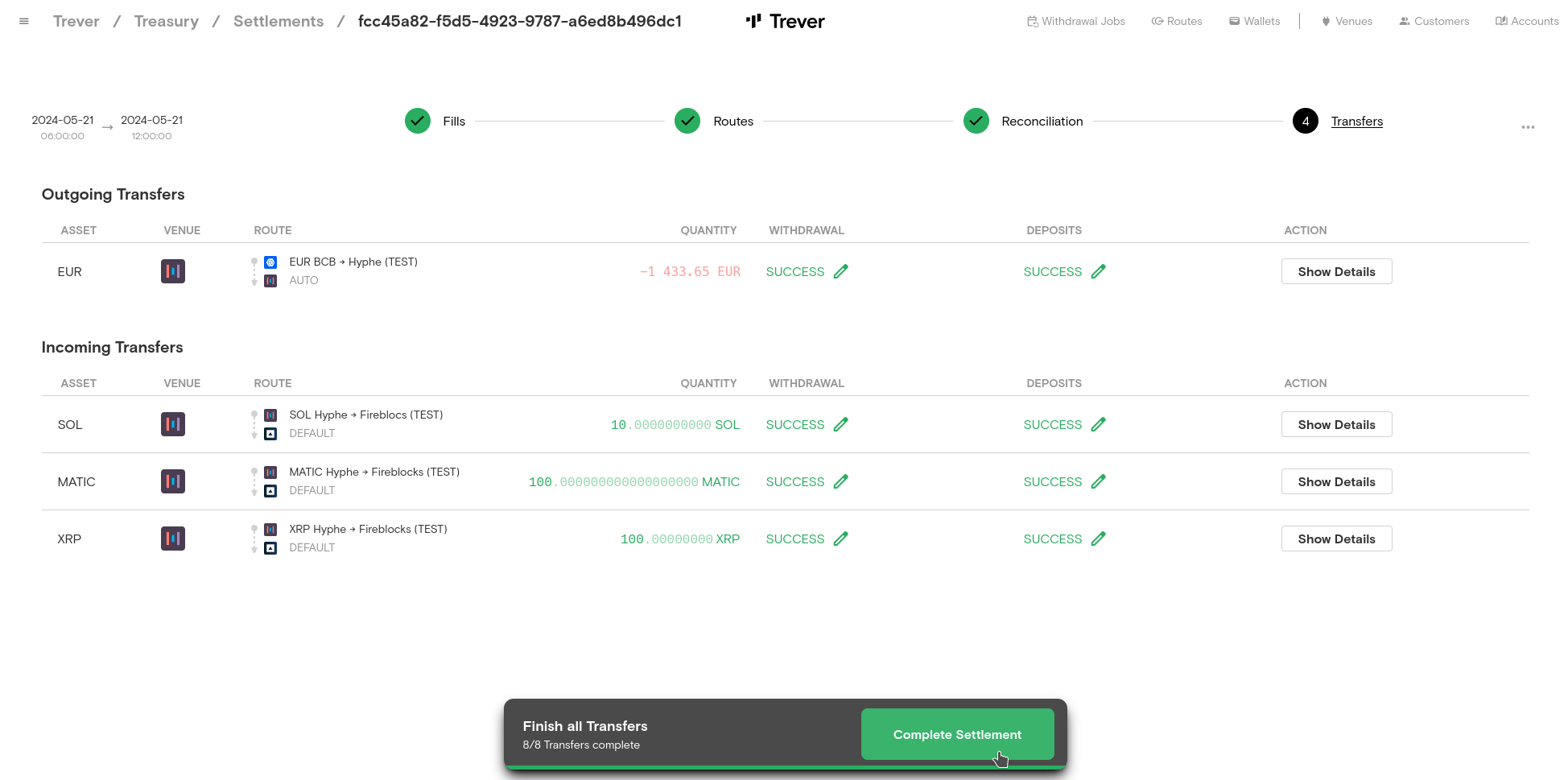Navigate to Settlements breadcrumb
Screen dimensions: 1568x780
point(279,22)
